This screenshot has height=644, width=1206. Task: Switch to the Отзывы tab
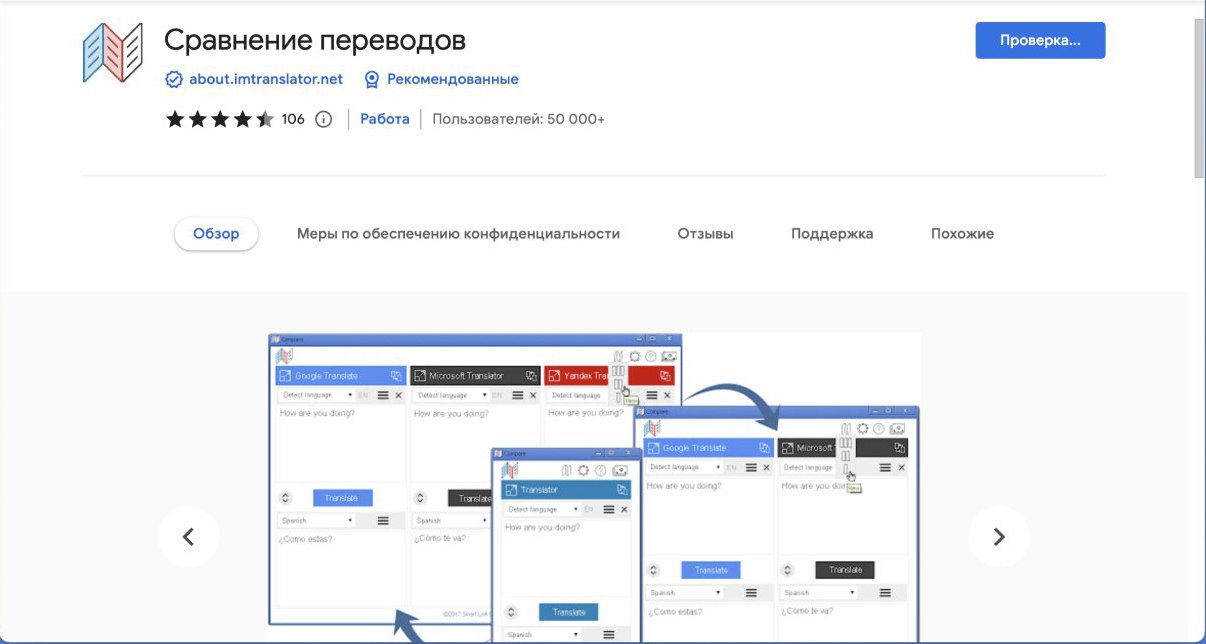coord(705,234)
